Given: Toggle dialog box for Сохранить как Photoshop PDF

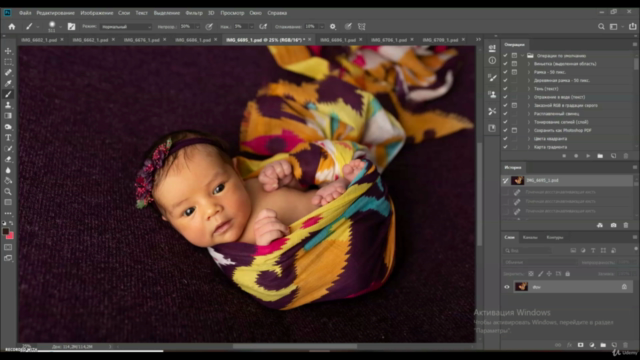Looking at the screenshot, I should tap(514, 130).
